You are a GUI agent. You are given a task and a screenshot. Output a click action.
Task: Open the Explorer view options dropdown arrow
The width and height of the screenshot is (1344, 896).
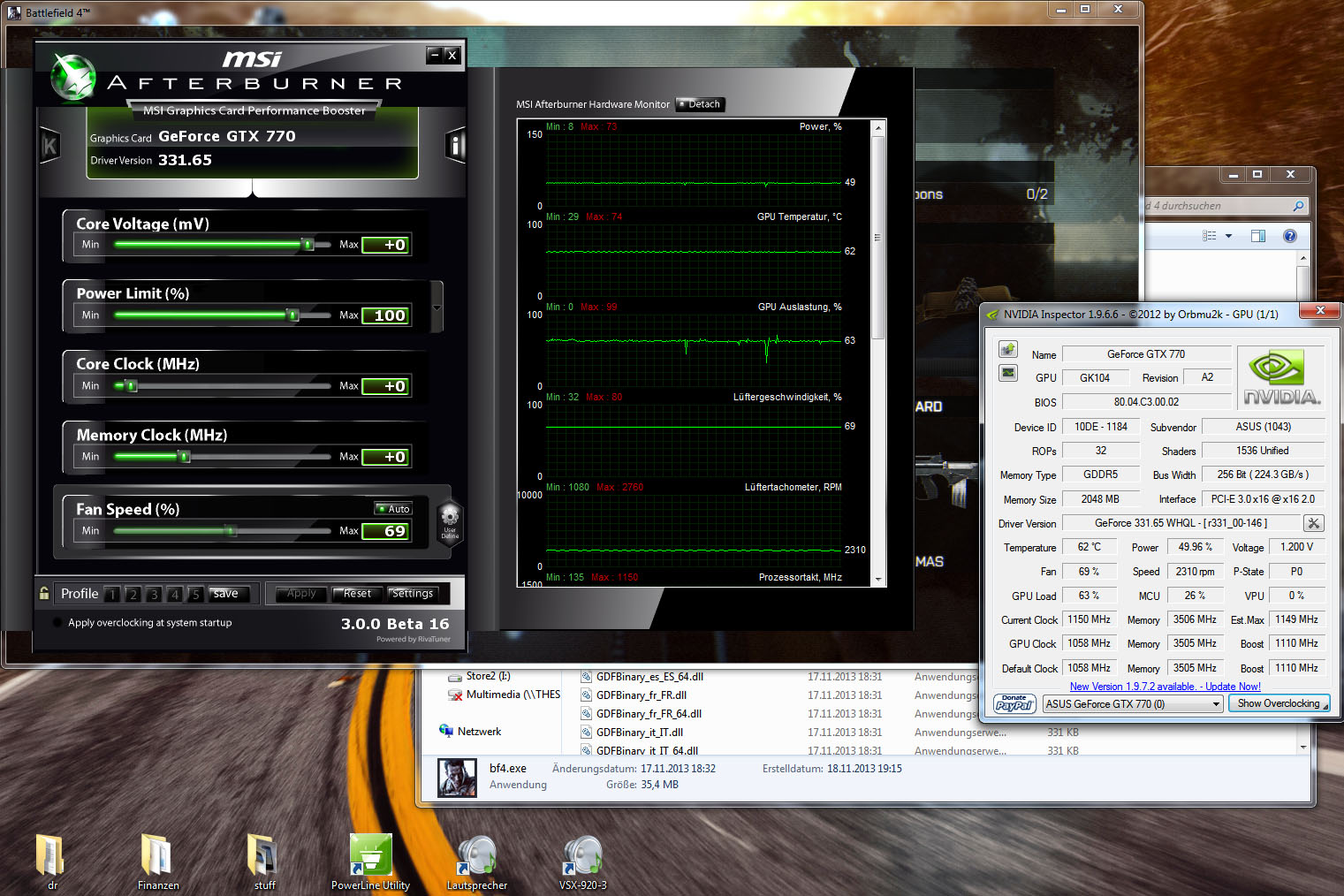1228,236
